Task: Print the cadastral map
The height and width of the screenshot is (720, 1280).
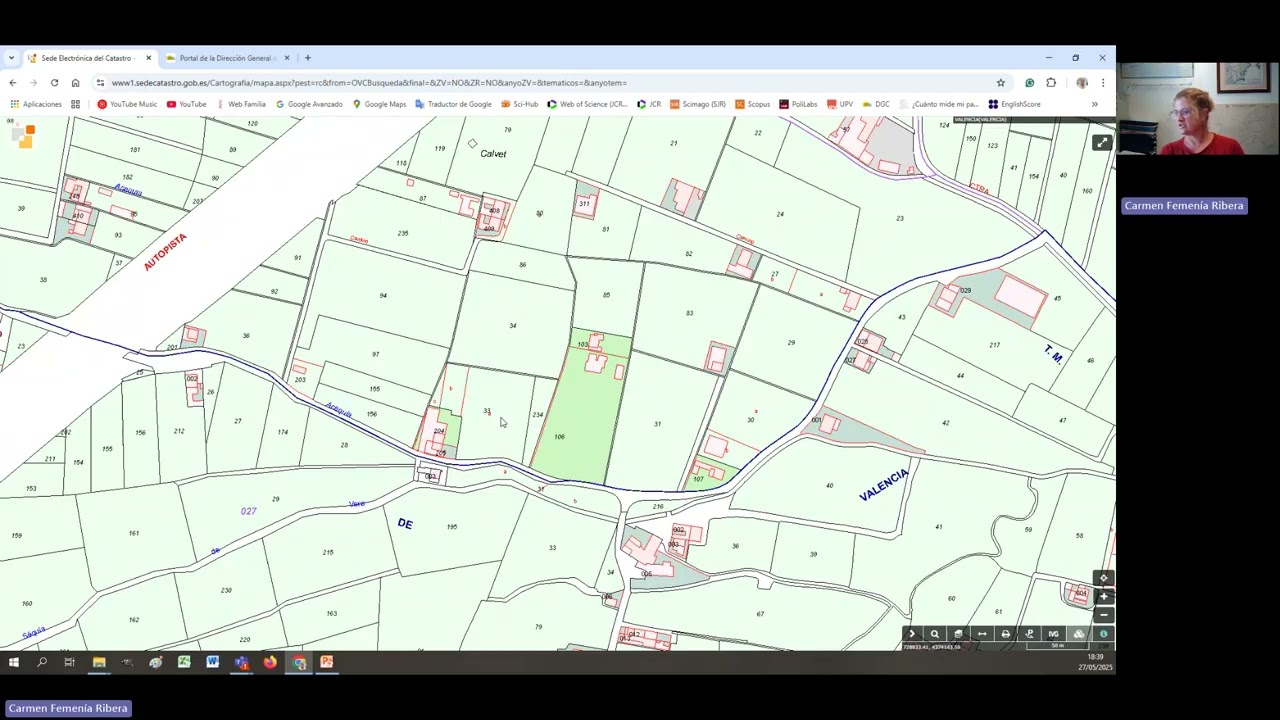Action: pos(1006,634)
